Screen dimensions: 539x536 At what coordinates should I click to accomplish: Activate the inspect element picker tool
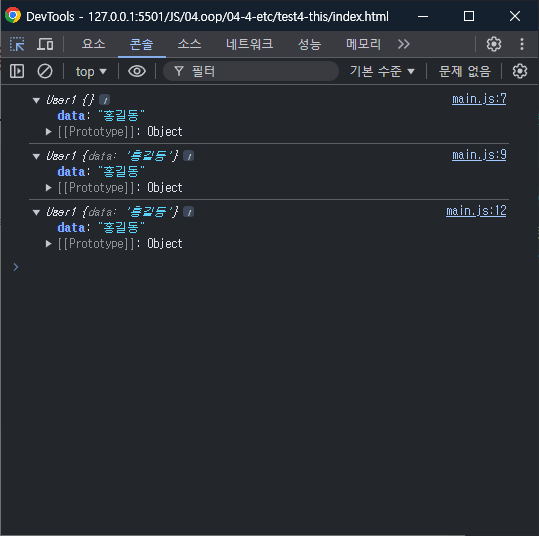pos(17,44)
